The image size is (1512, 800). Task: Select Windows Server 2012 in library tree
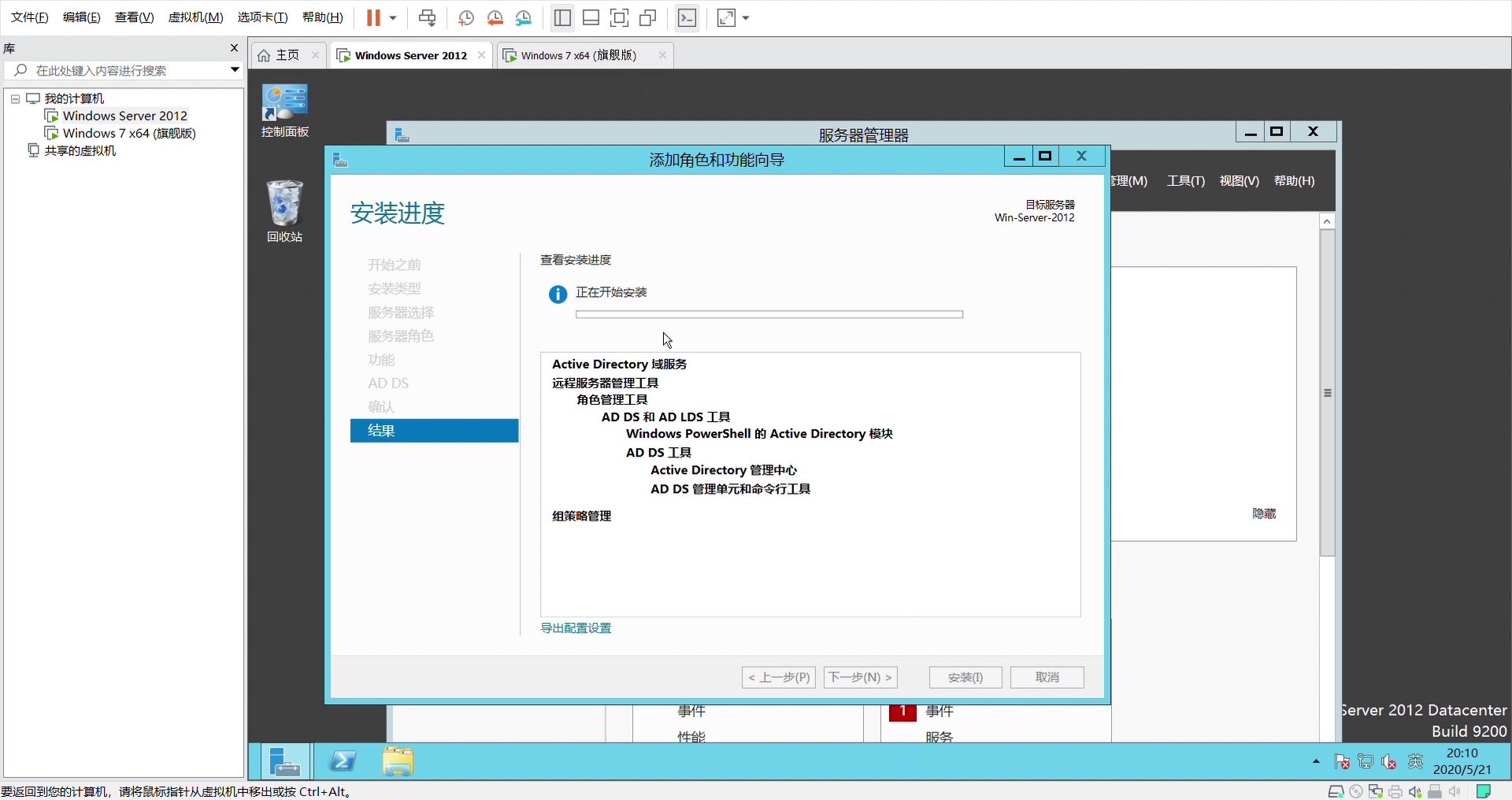124,116
